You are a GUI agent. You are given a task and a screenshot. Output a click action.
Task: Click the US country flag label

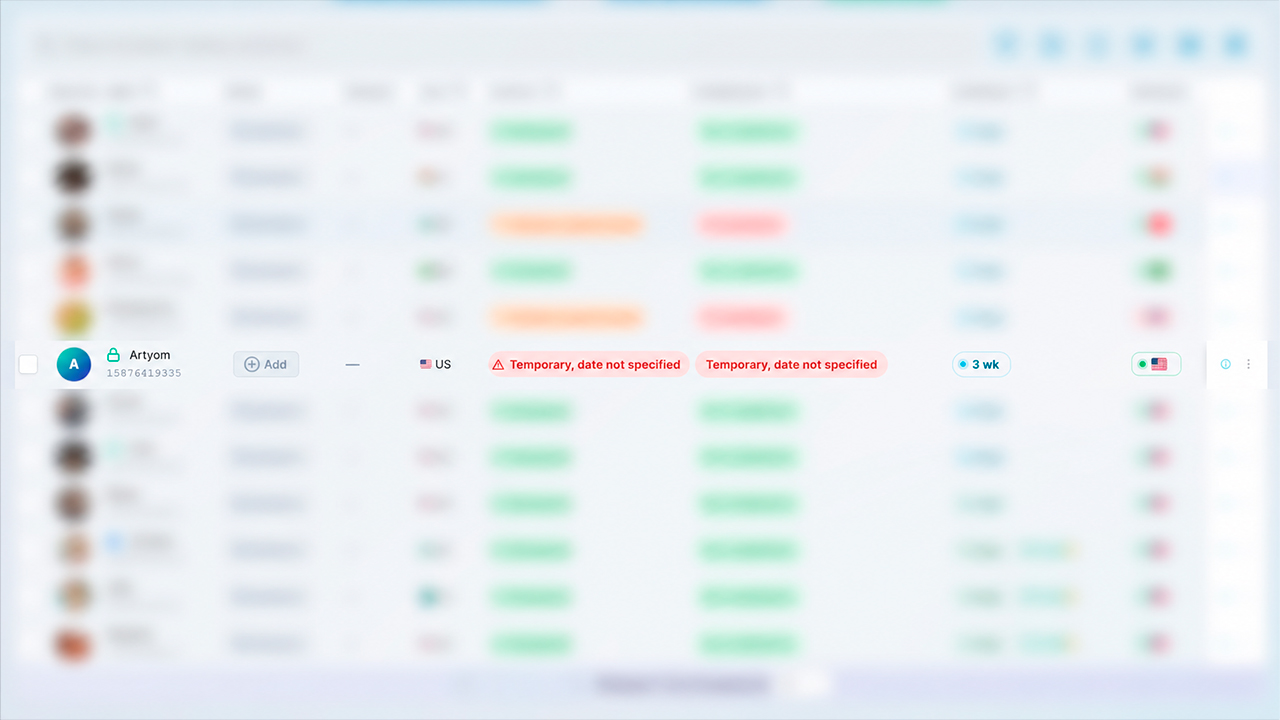click(x=435, y=365)
